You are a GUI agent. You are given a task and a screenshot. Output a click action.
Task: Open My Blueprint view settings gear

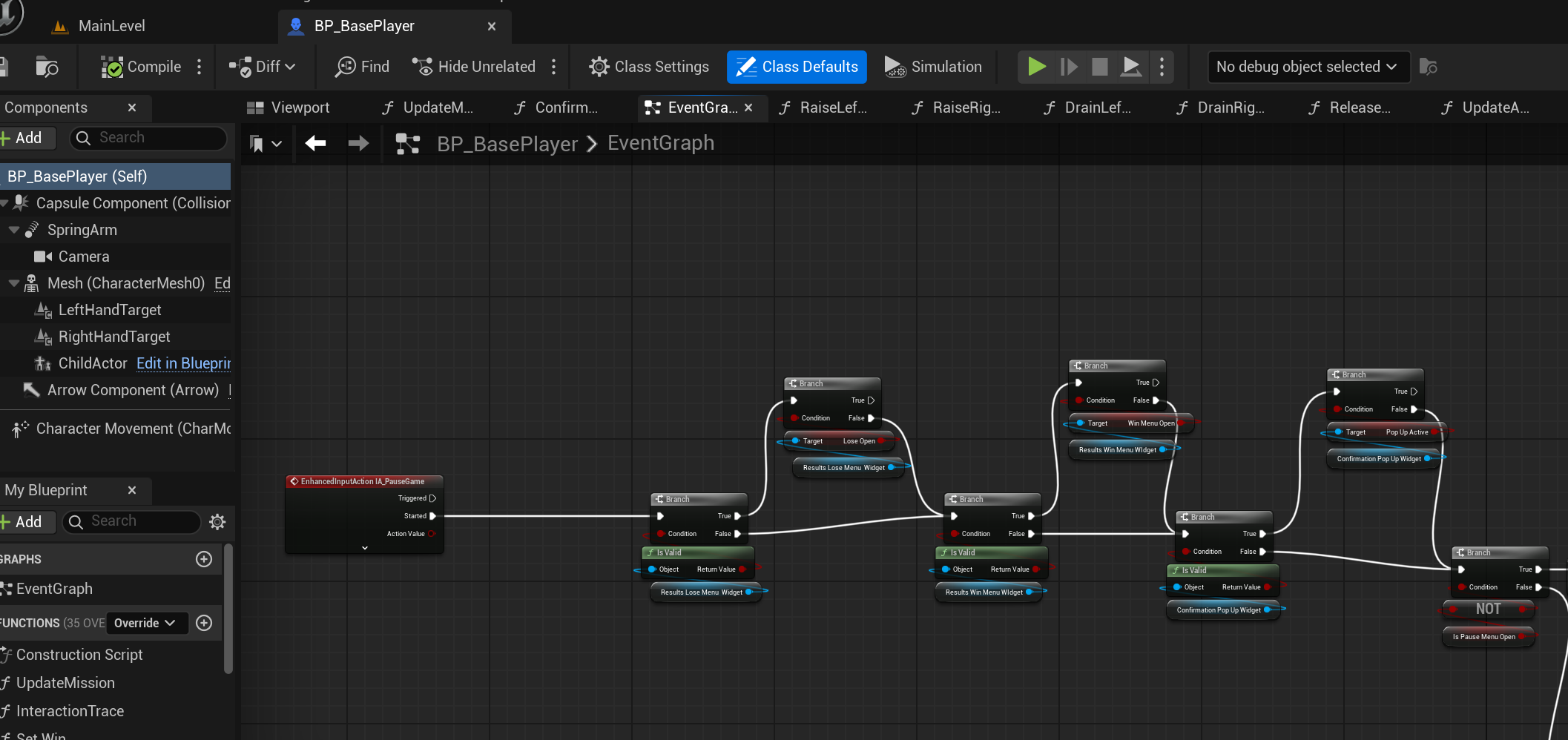(217, 522)
